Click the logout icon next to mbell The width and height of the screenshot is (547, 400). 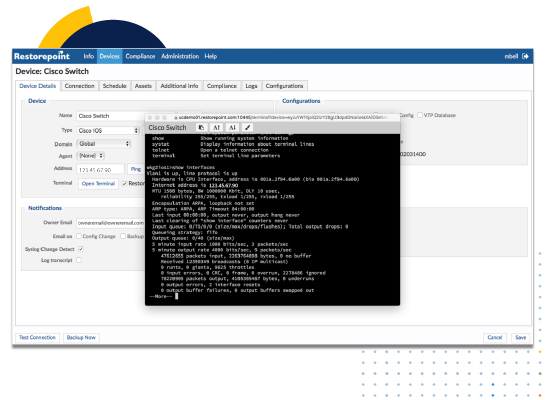point(525,56)
